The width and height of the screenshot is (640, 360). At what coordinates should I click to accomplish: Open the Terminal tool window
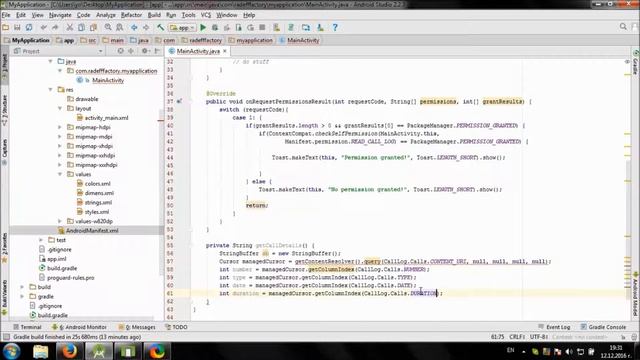click(x=27, y=327)
